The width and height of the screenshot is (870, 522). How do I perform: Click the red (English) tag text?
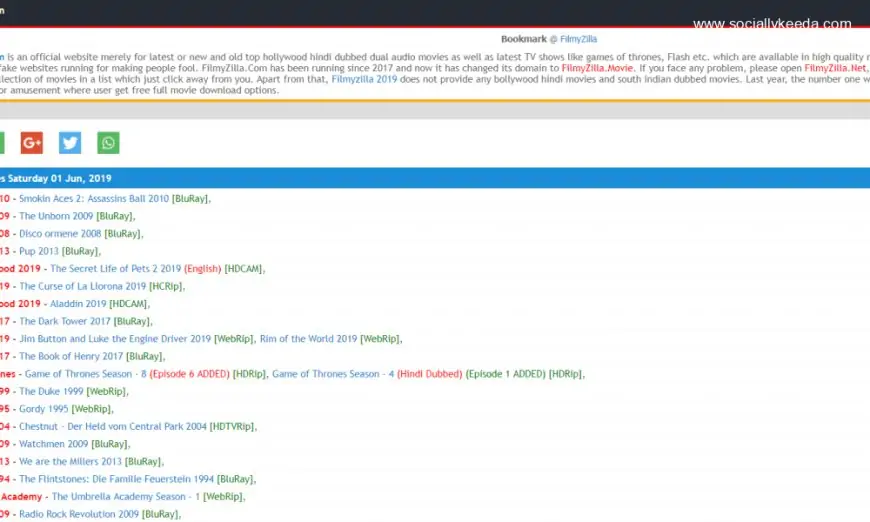tap(203, 269)
